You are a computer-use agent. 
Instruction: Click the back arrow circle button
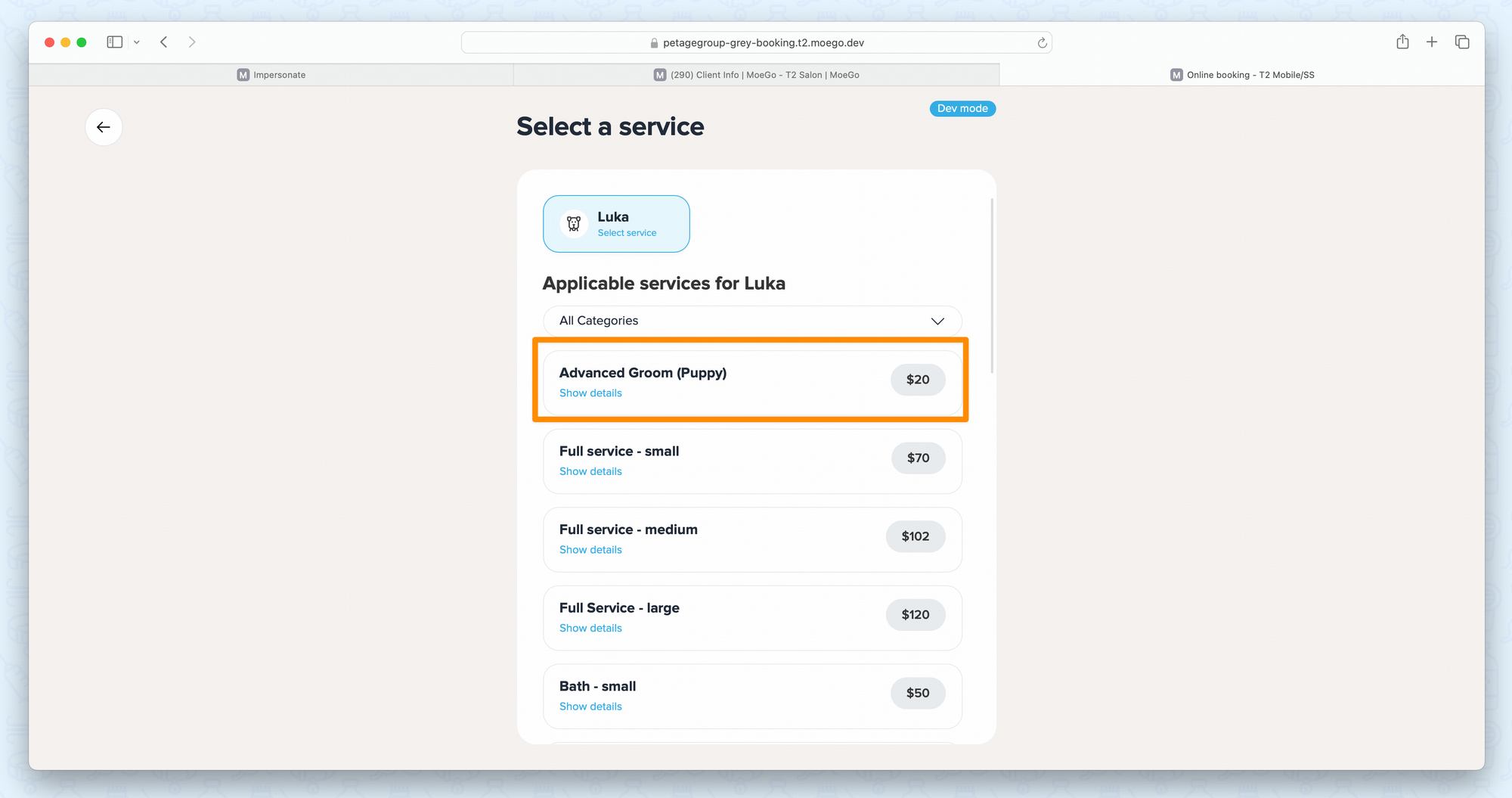pos(104,127)
